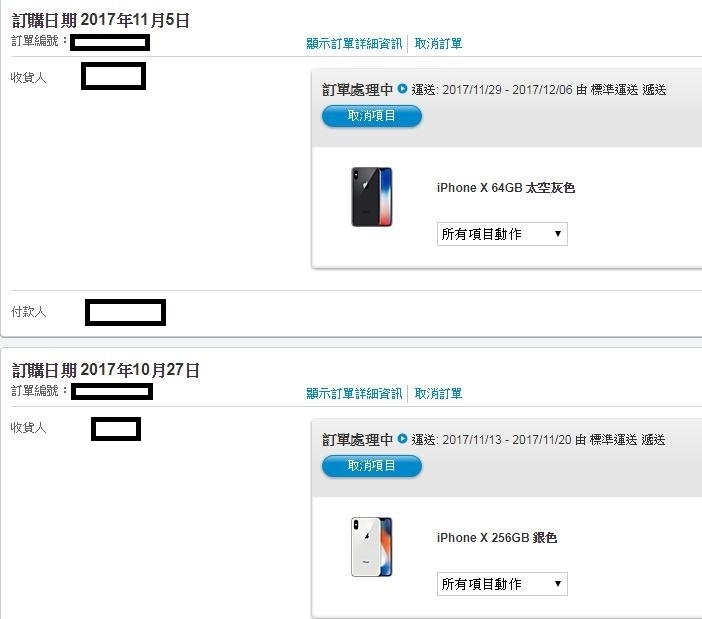The image size is (702, 619).
Task: Click the blue arrow icon beside the 2017/11/13 shipping status
Action: click(x=402, y=439)
